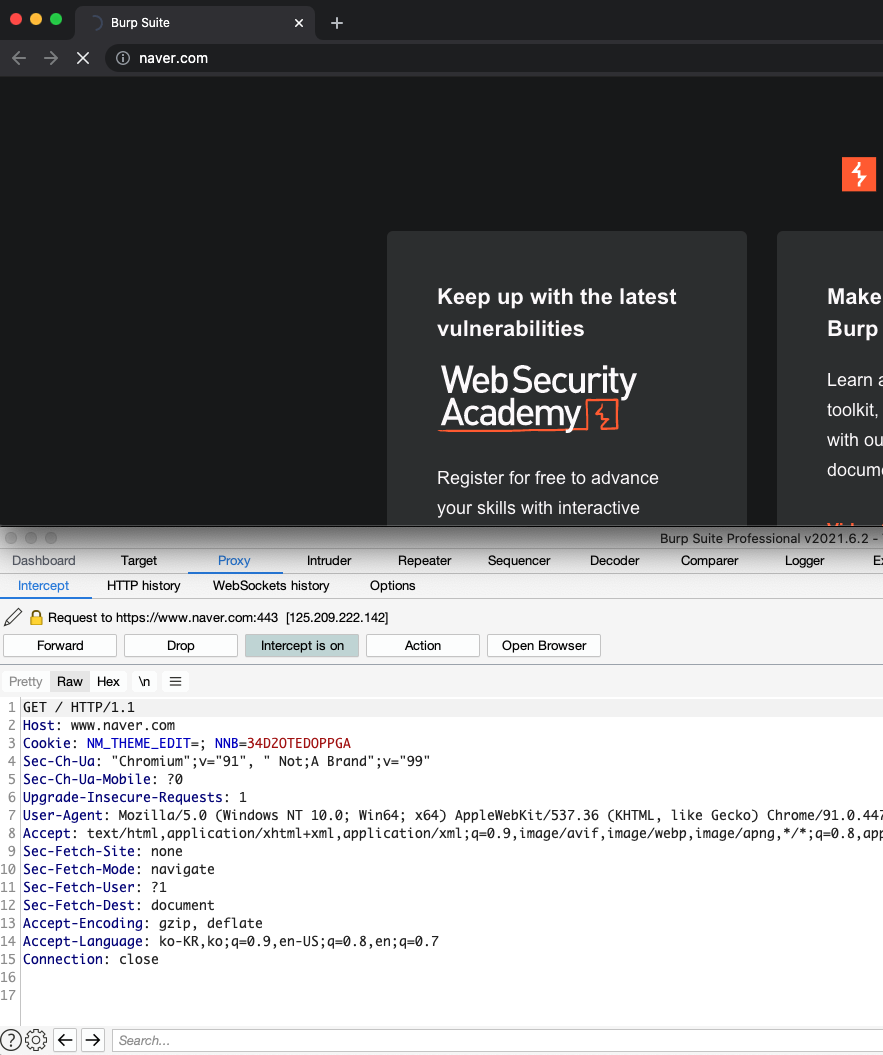Click the browser forward arrow
The width and height of the screenshot is (883, 1055).
pyautogui.click(x=51, y=59)
